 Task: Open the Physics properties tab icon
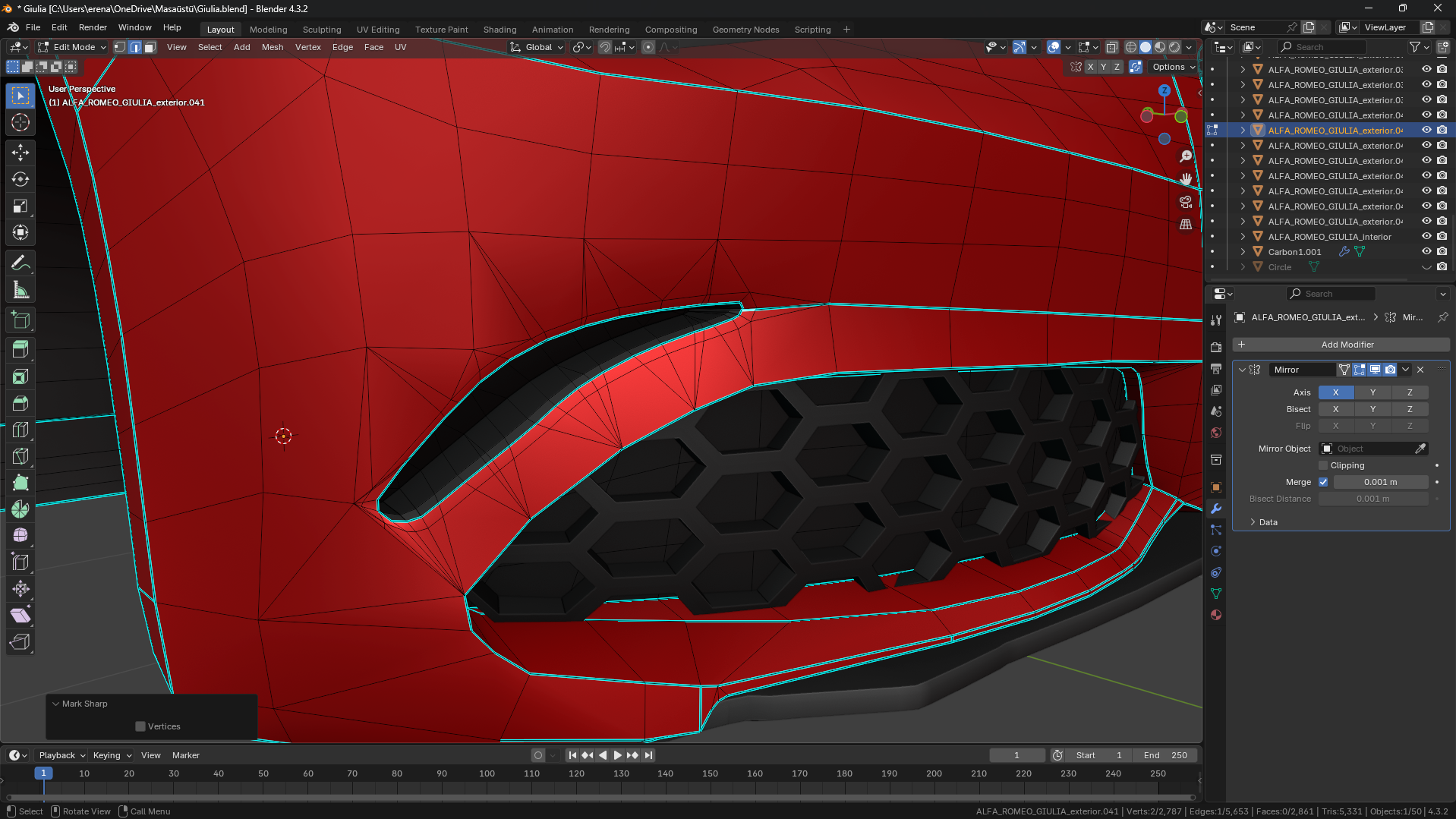pos(1216,551)
